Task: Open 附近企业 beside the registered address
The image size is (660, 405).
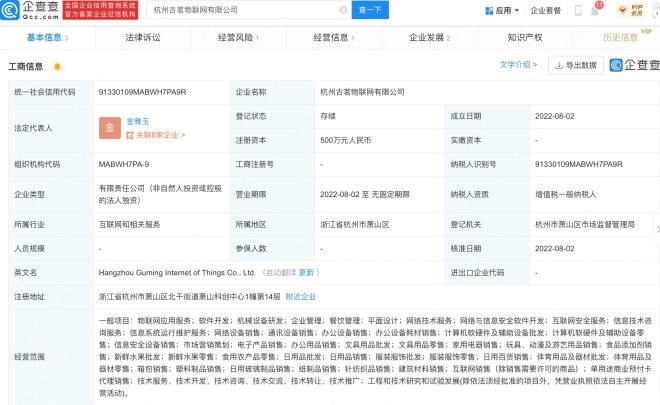Action: tap(302, 297)
